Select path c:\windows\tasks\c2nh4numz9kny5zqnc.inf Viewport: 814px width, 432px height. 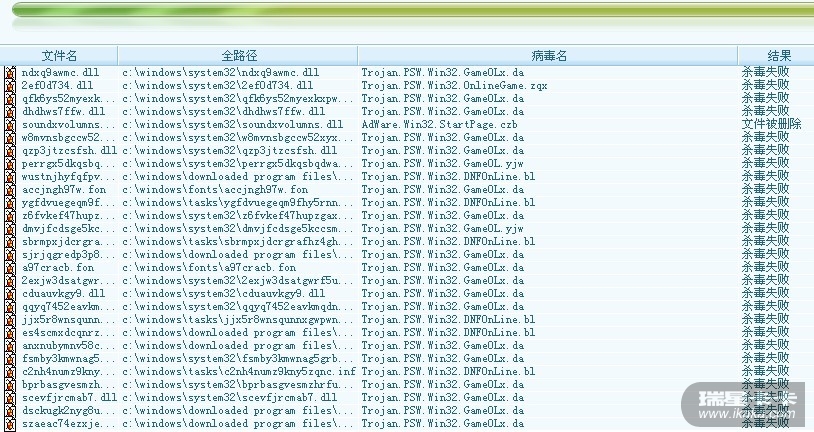pos(239,371)
